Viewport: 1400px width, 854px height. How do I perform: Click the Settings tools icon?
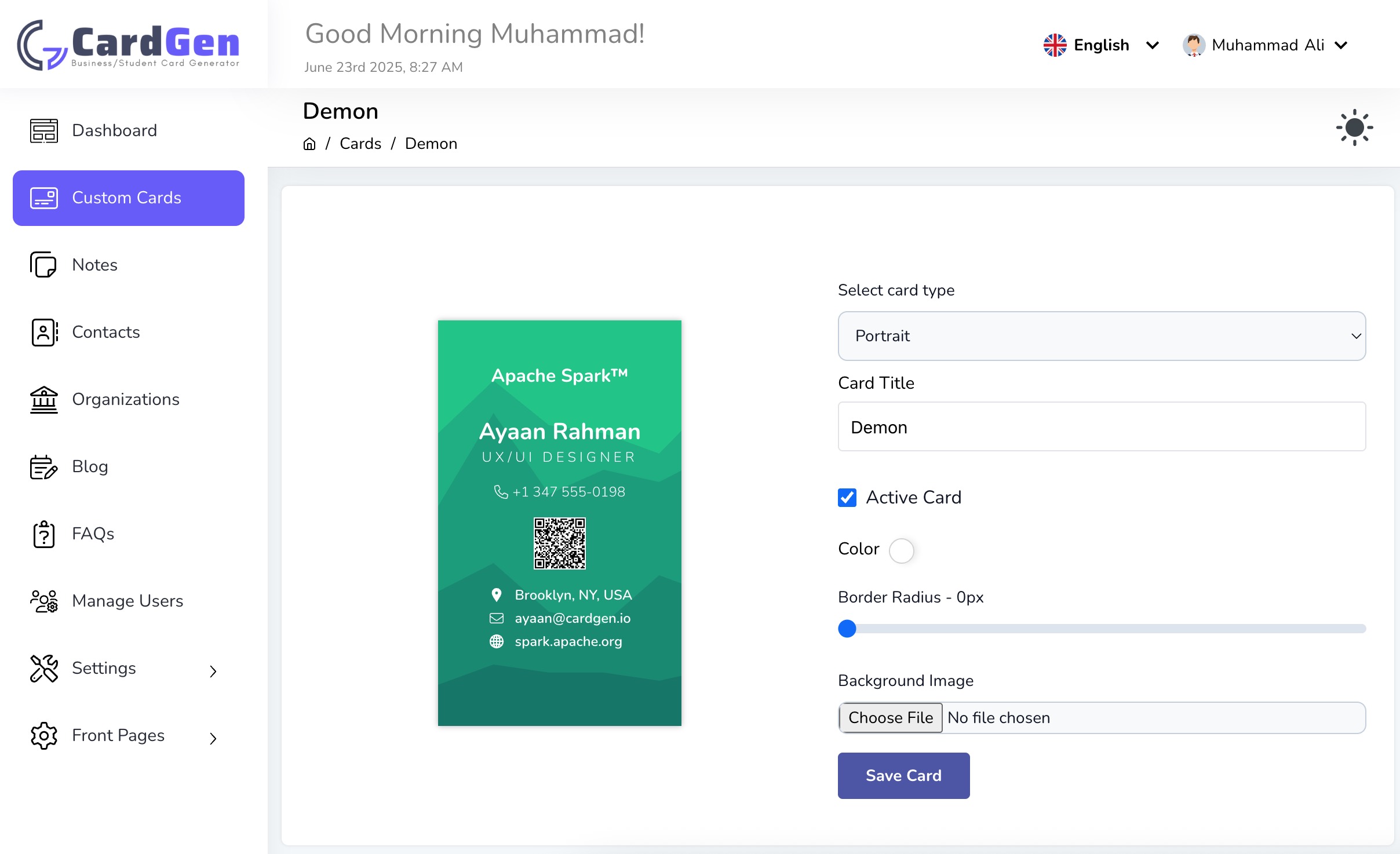[x=44, y=668]
